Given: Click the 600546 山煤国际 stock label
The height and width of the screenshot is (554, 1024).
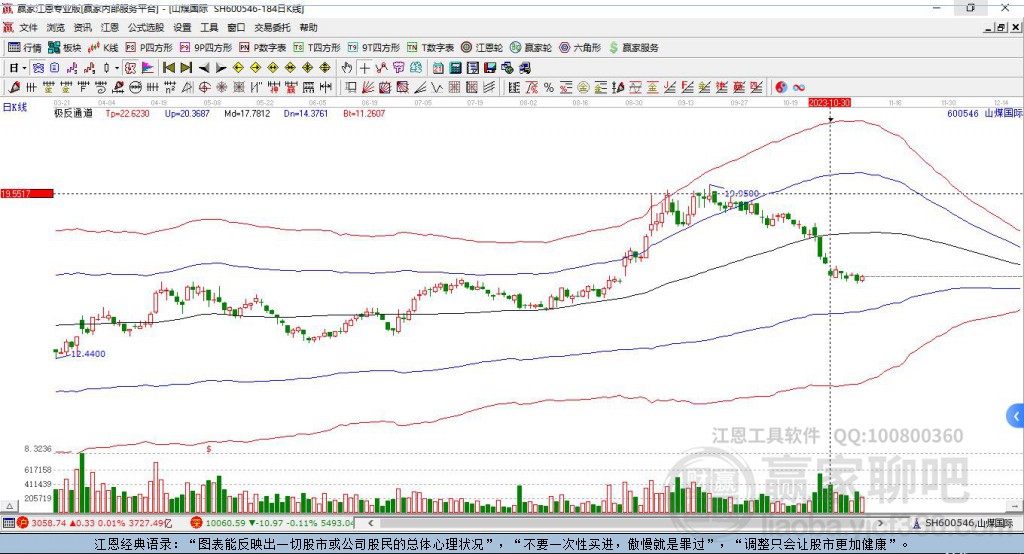Looking at the screenshot, I should 984,113.
